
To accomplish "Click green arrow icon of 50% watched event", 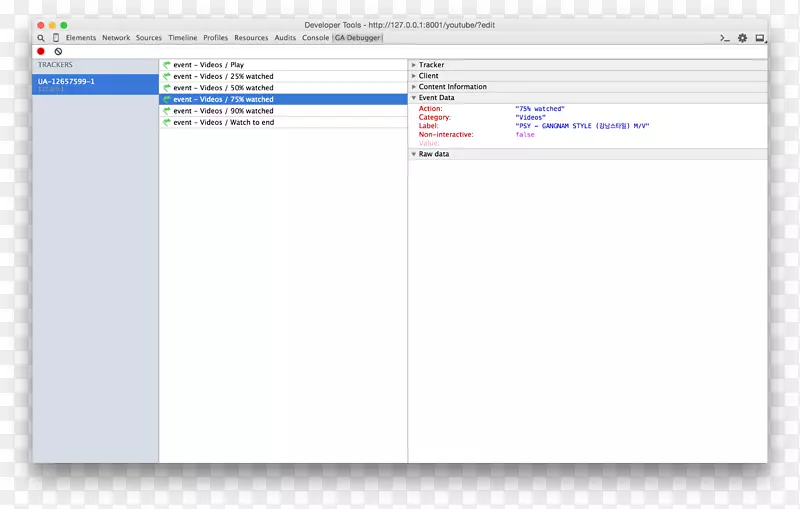I will pyautogui.click(x=167, y=88).
